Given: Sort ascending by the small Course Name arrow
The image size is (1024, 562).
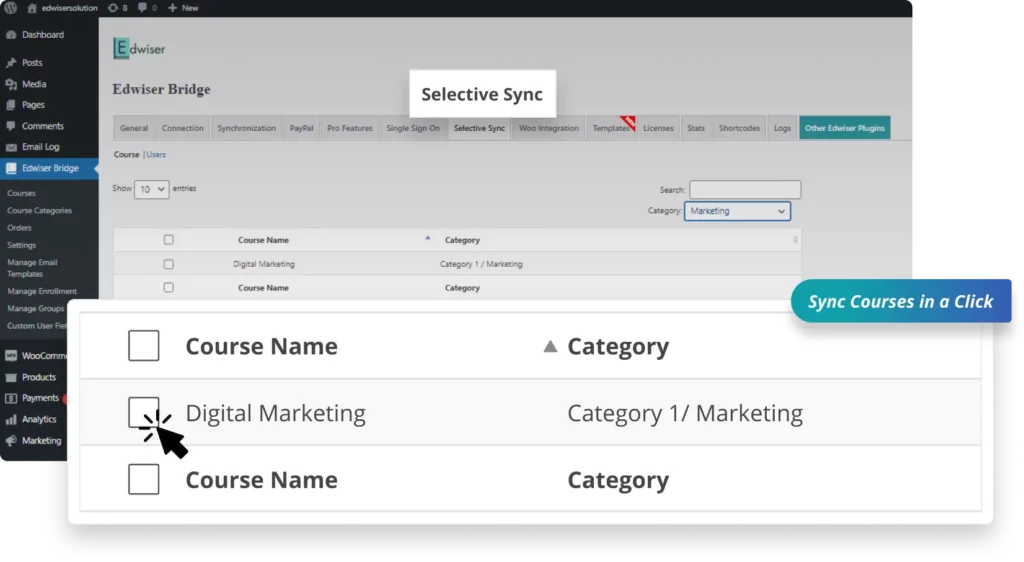Looking at the screenshot, I should pos(428,238).
